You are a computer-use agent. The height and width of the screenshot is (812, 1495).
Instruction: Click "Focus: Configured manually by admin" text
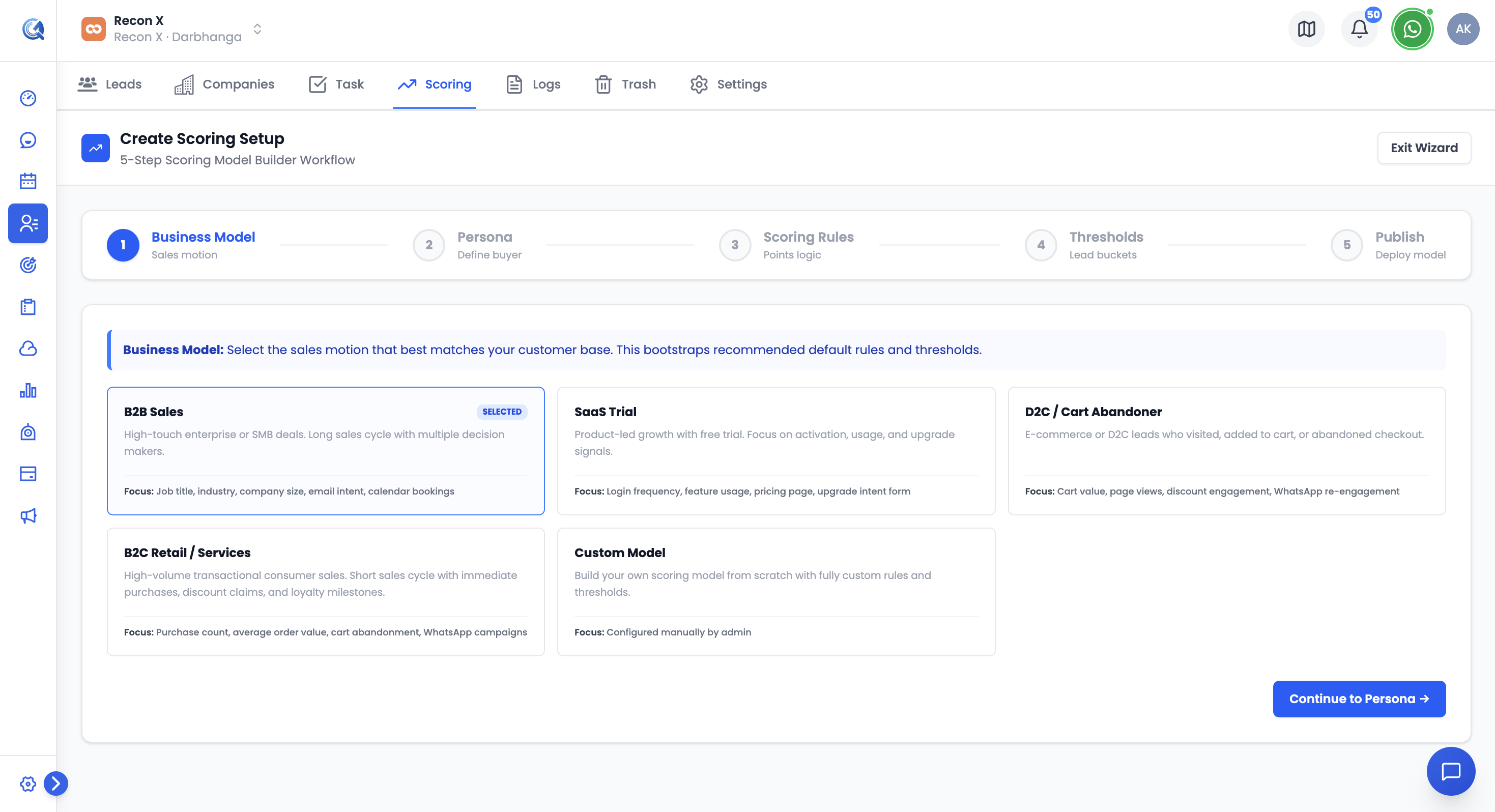coord(663,632)
